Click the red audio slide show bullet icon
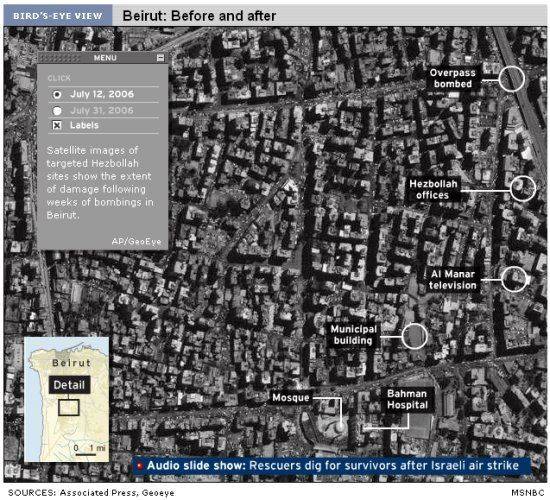 tap(139, 466)
